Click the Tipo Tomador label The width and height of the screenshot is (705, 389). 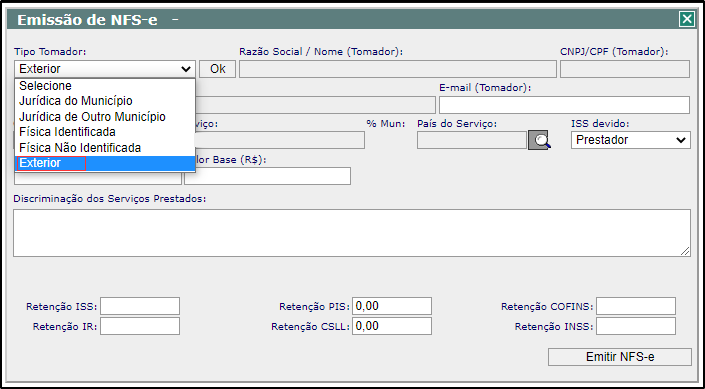(50, 52)
